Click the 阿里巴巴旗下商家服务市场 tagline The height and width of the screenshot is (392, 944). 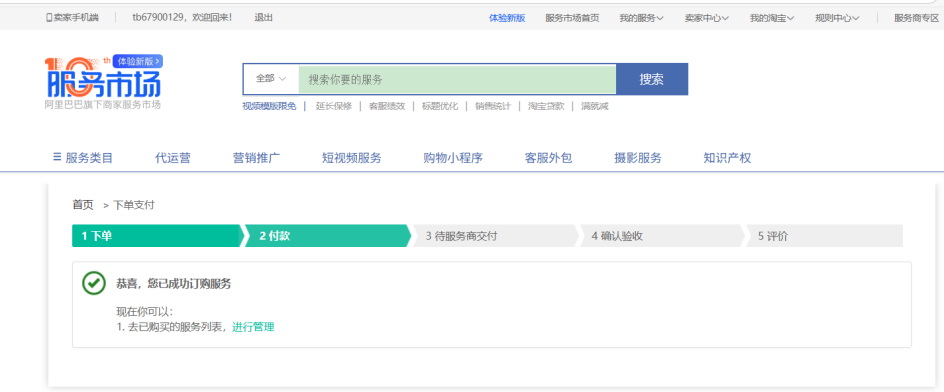(102, 105)
